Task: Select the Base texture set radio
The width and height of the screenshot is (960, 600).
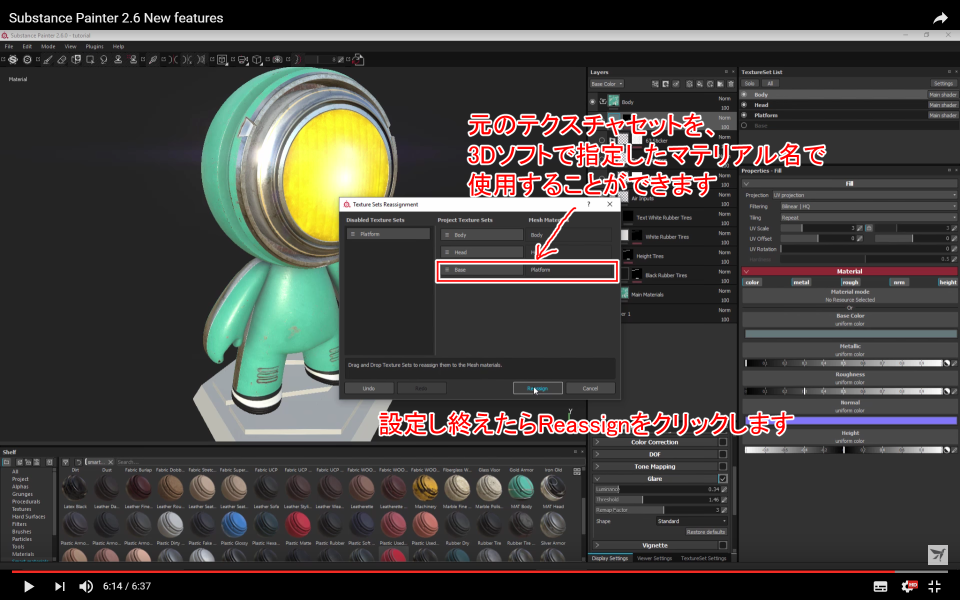Action: point(744,126)
